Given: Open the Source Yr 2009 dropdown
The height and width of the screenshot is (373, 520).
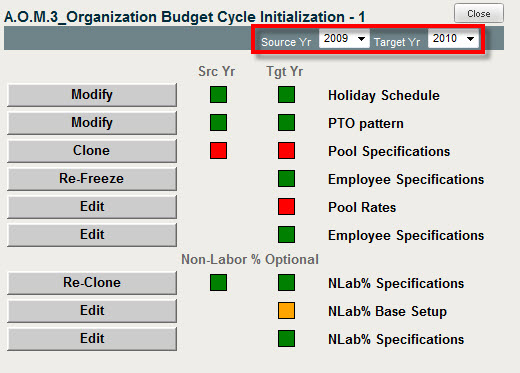Looking at the screenshot, I should pos(344,39).
